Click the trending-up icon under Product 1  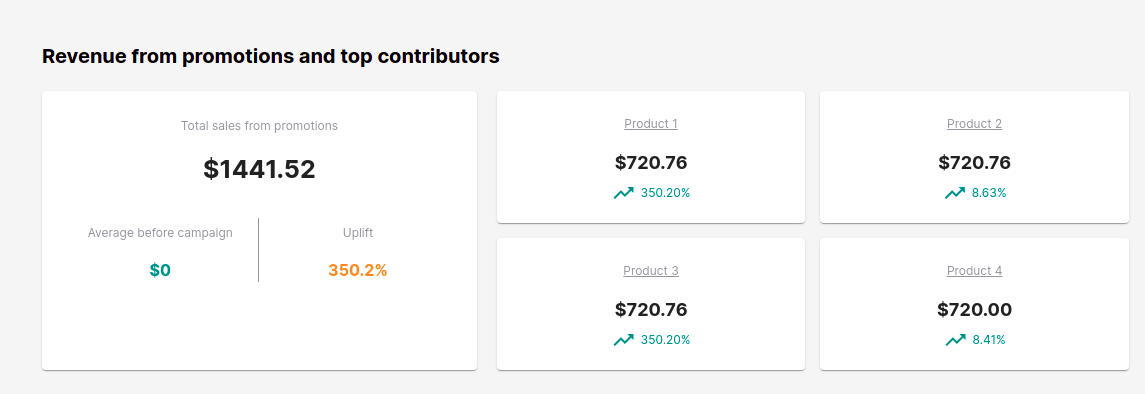click(x=624, y=193)
